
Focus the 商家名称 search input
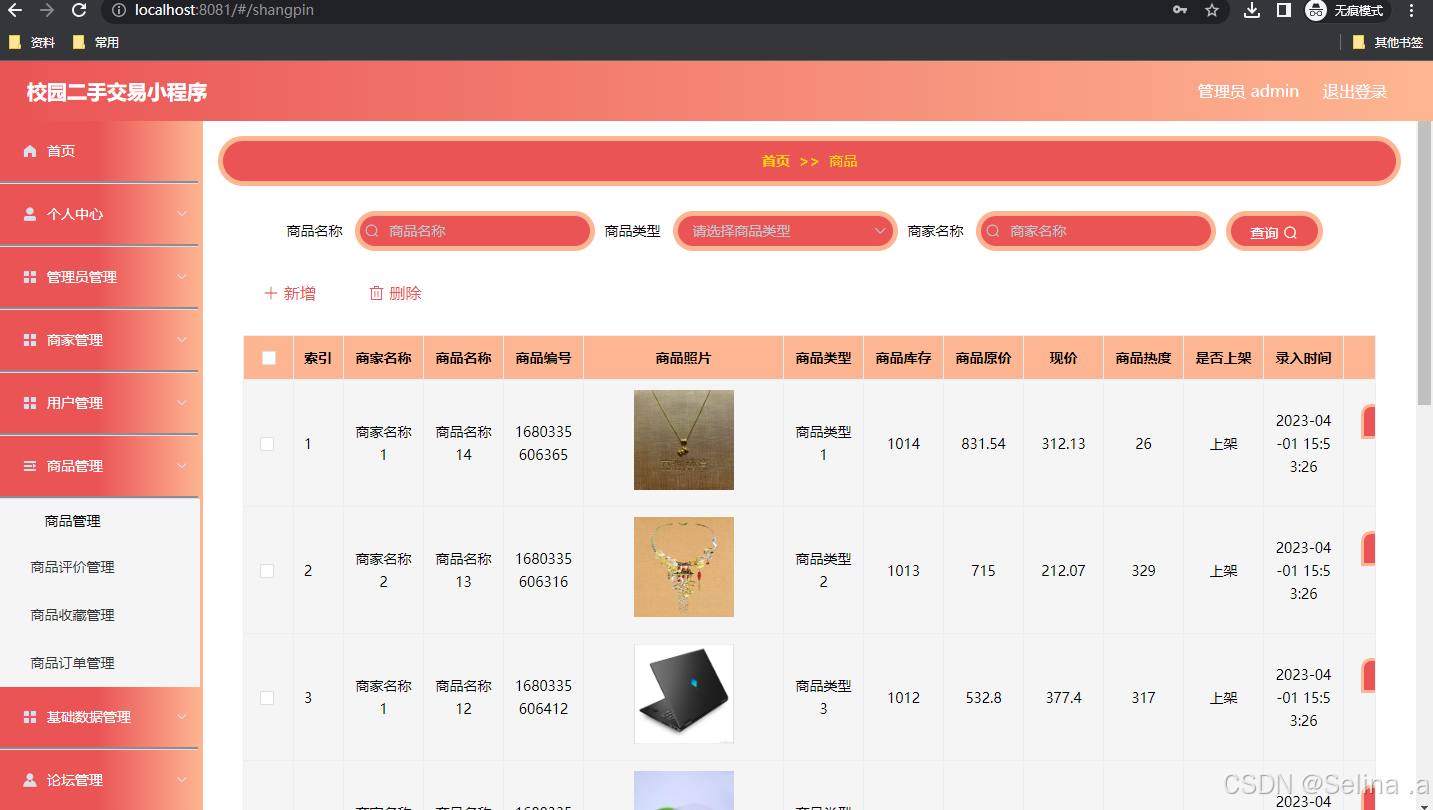(1096, 231)
